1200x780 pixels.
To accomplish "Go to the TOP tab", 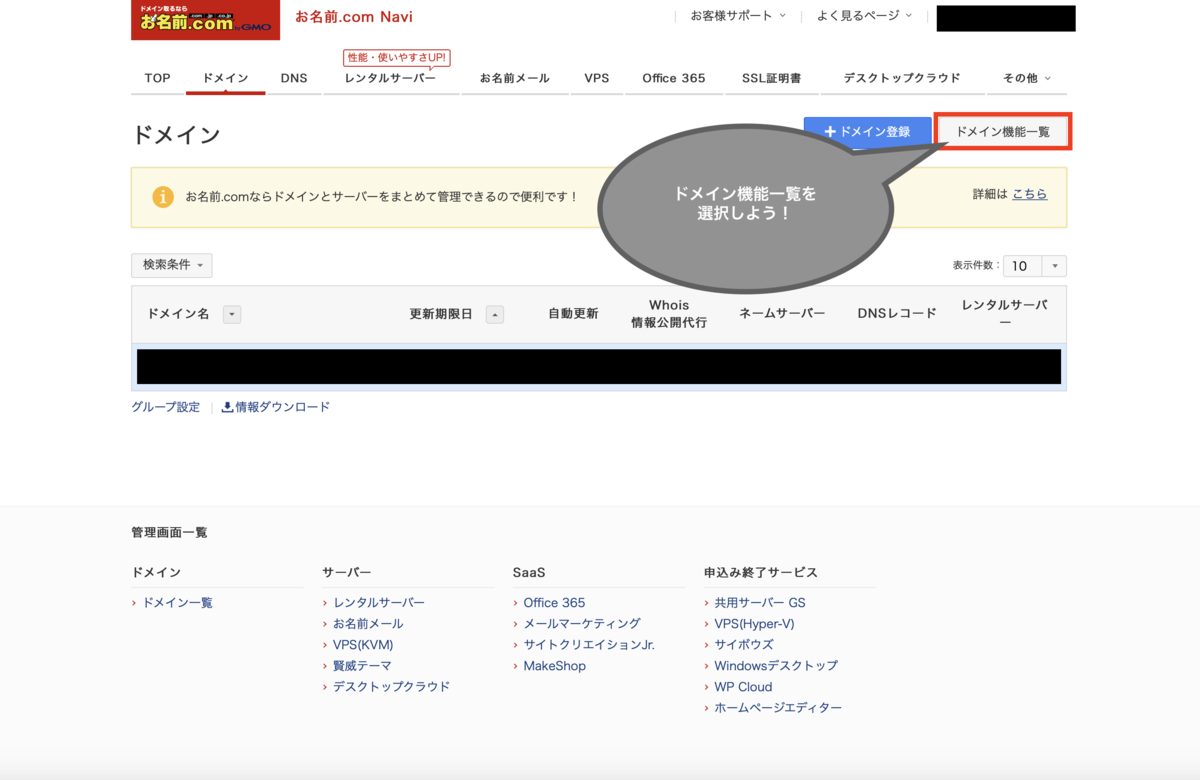I will click(x=157, y=78).
